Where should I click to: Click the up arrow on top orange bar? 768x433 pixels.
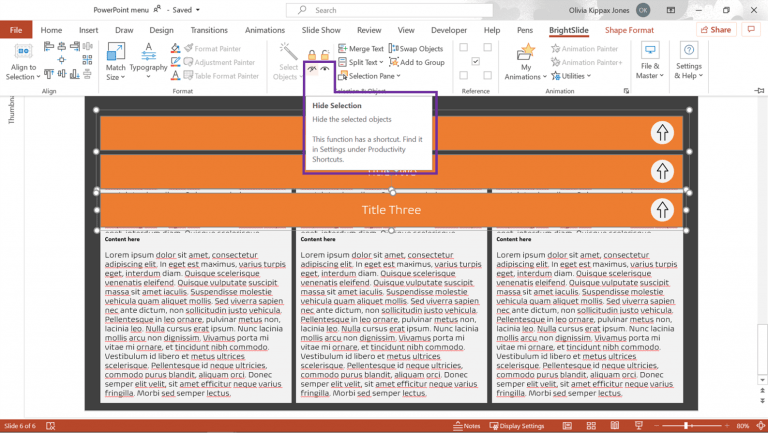click(x=662, y=133)
